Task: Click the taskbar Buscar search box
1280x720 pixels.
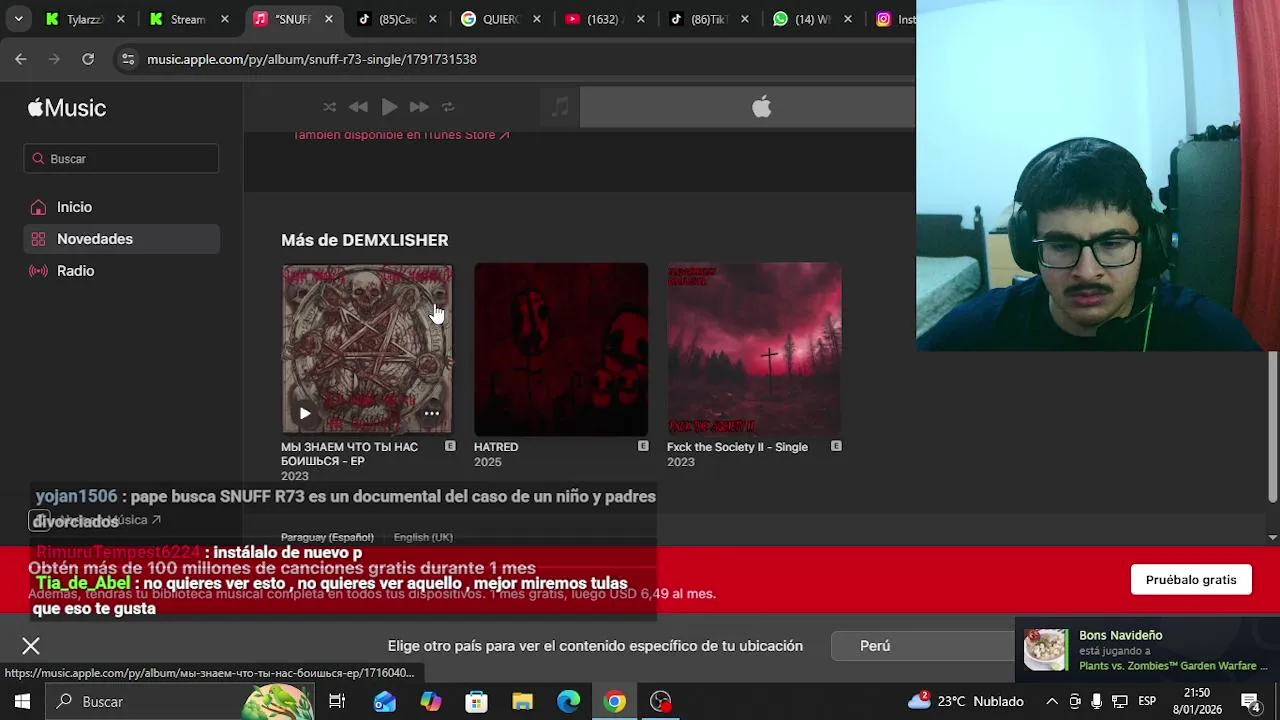Action: tap(180, 701)
